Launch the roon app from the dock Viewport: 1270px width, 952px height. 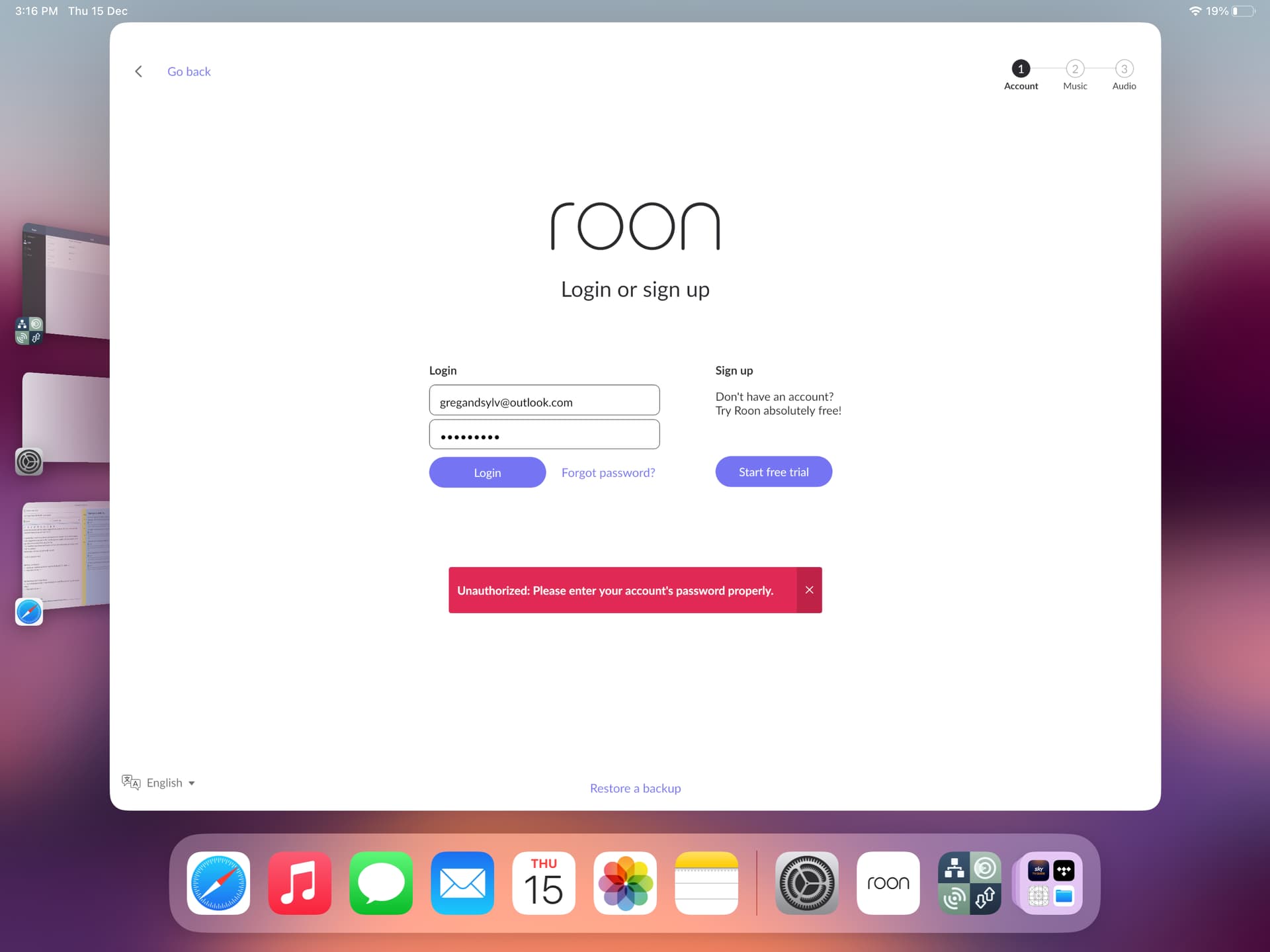point(888,883)
